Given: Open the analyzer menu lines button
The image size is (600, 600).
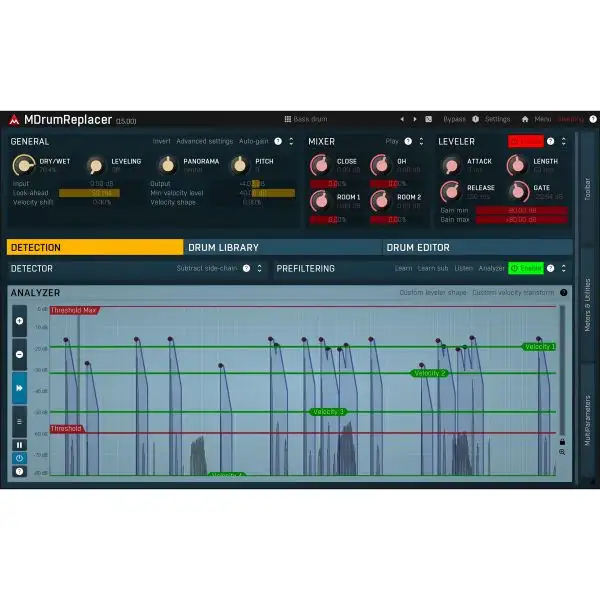Looking at the screenshot, I should tap(20, 421).
